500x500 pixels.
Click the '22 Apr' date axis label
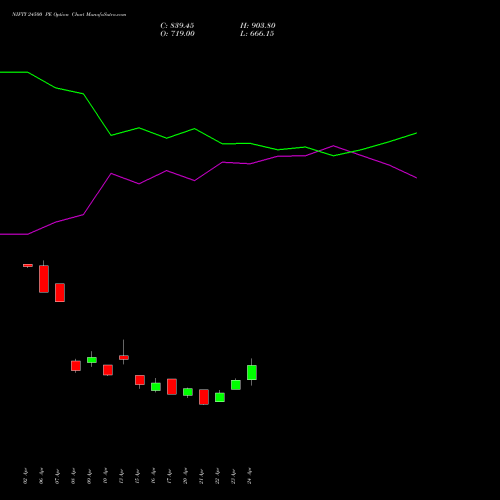pyautogui.click(x=217, y=476)
